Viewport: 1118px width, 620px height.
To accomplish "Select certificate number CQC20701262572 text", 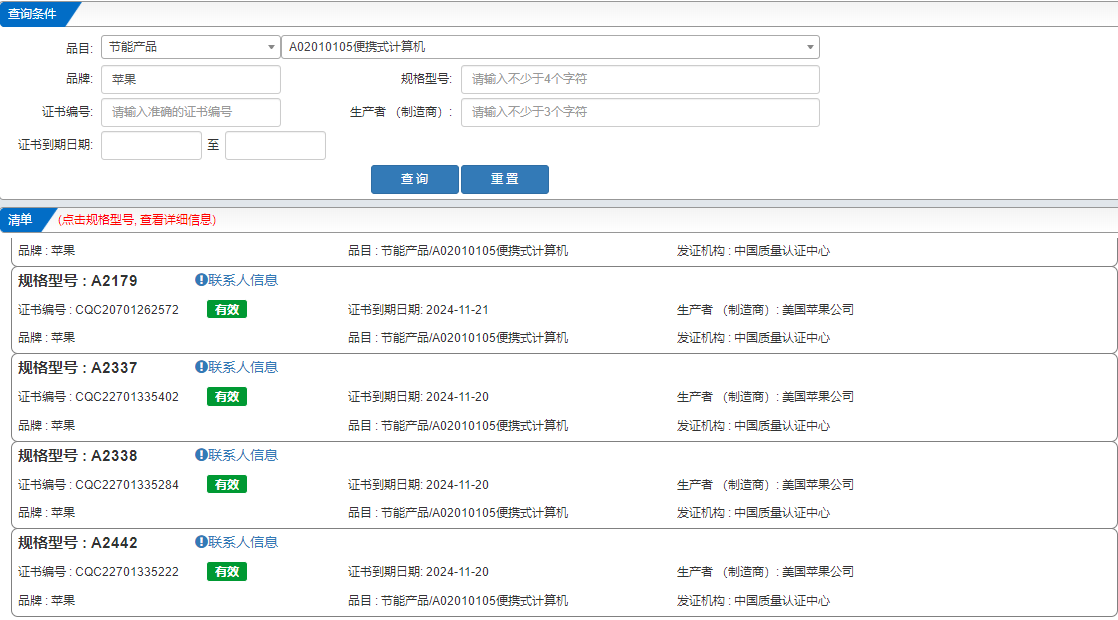I will tap(127, 310).
